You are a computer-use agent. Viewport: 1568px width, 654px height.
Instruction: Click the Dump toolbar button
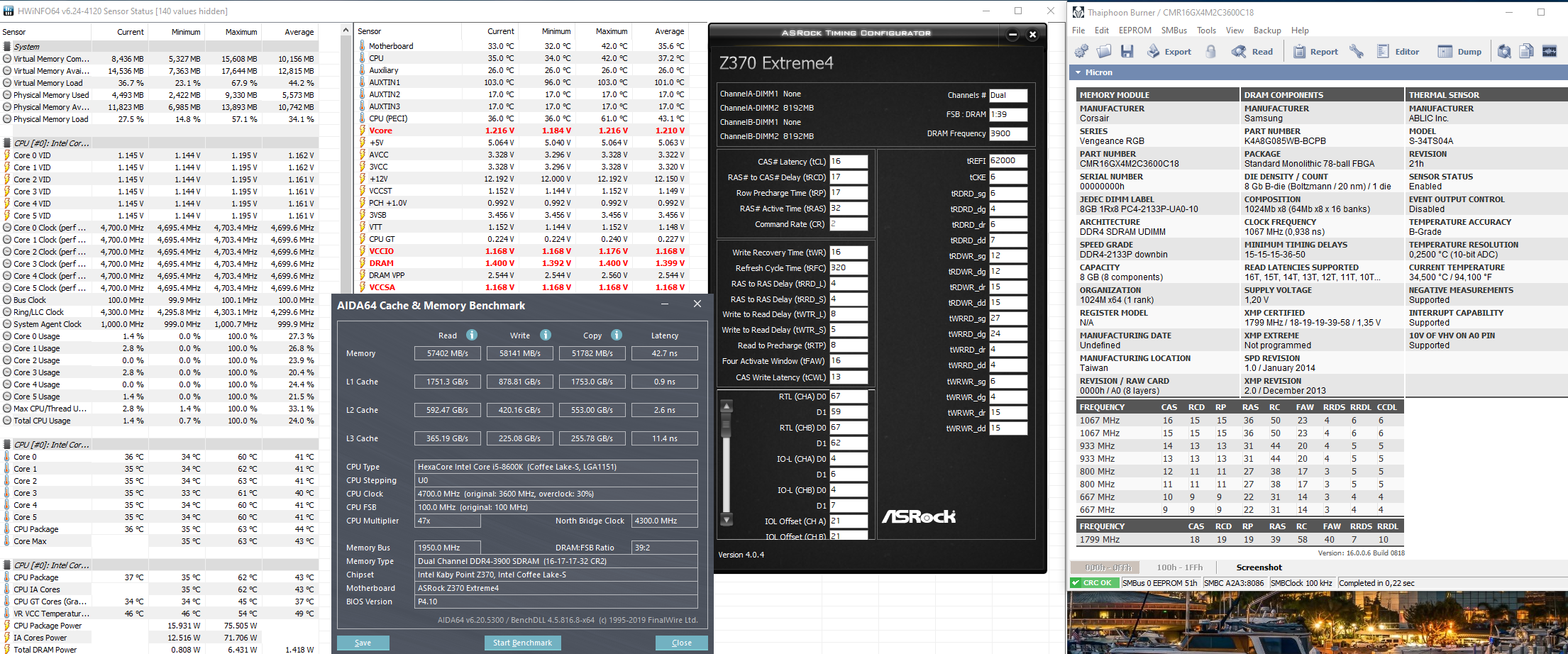[x=1459, y=51]
